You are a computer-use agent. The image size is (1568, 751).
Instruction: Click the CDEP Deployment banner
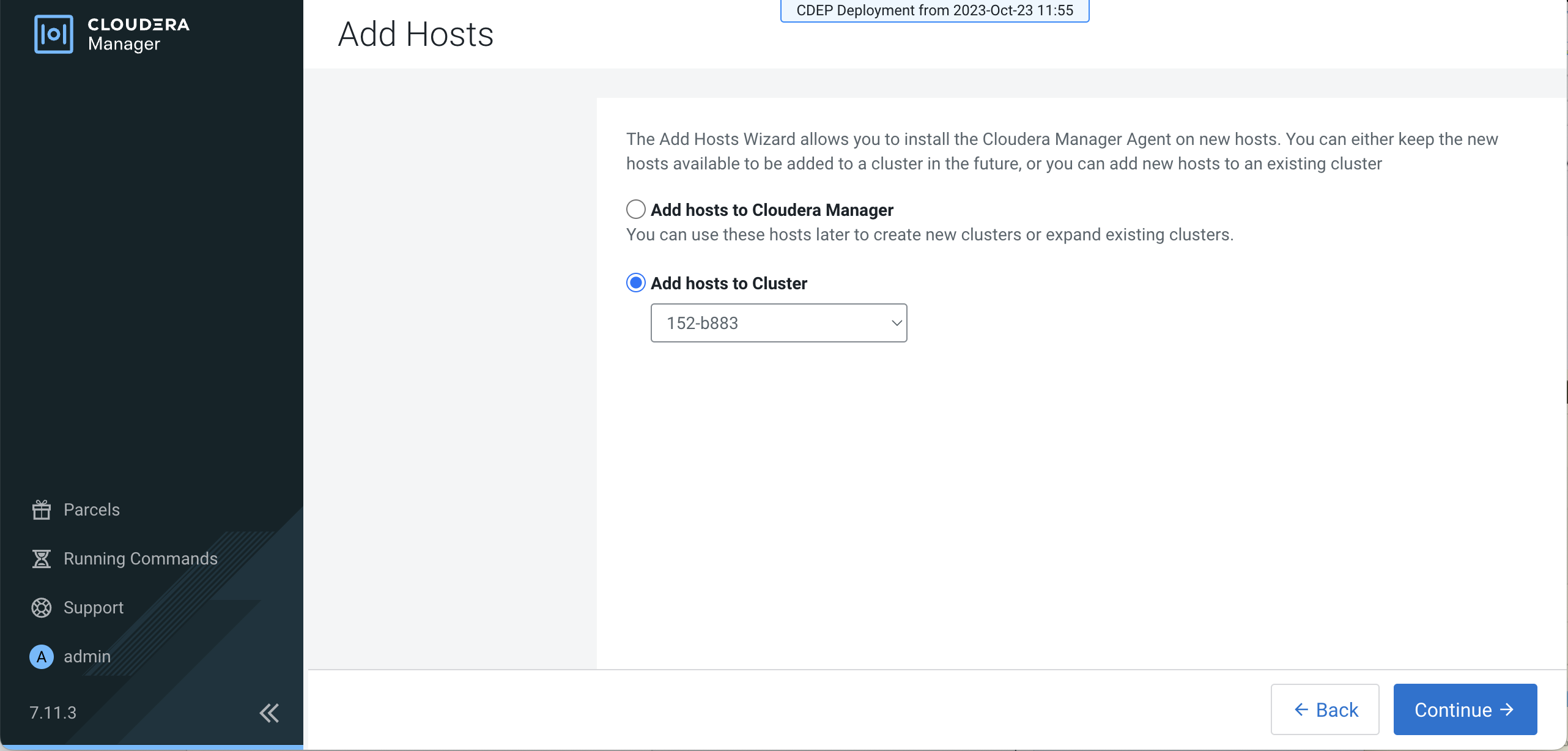(934, 10)
